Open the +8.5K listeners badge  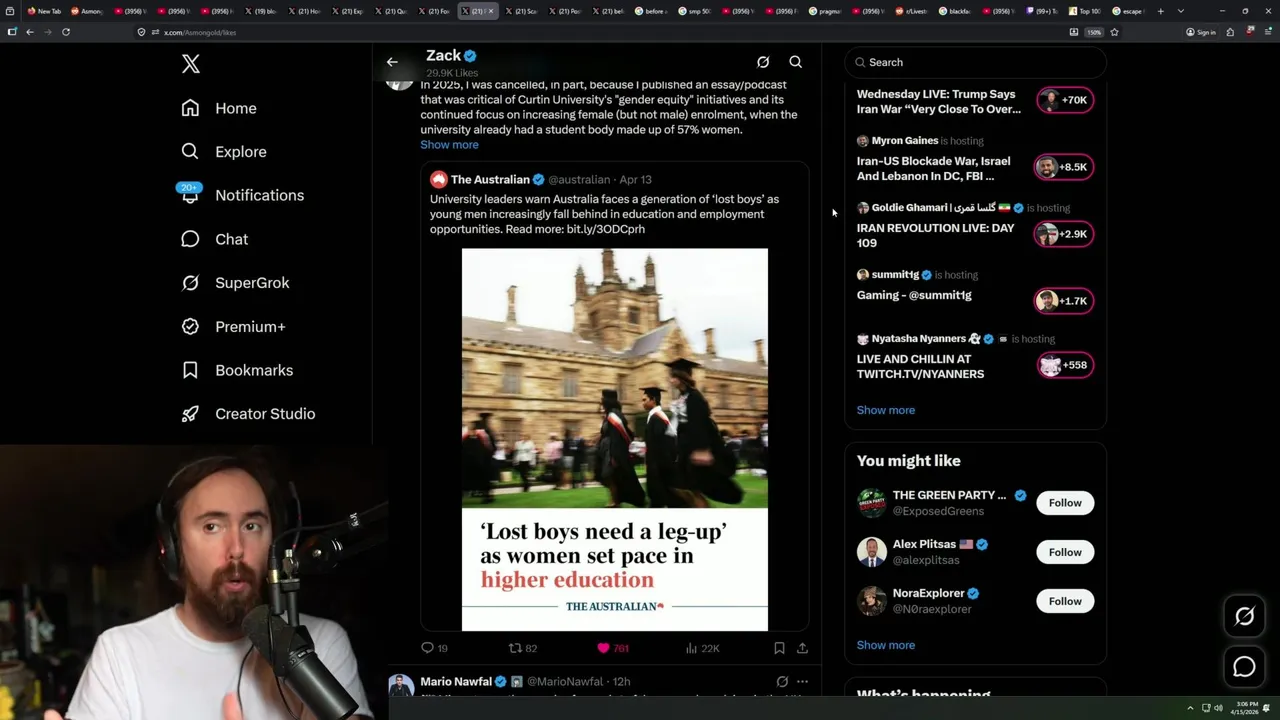click(x=1065, y=167)
